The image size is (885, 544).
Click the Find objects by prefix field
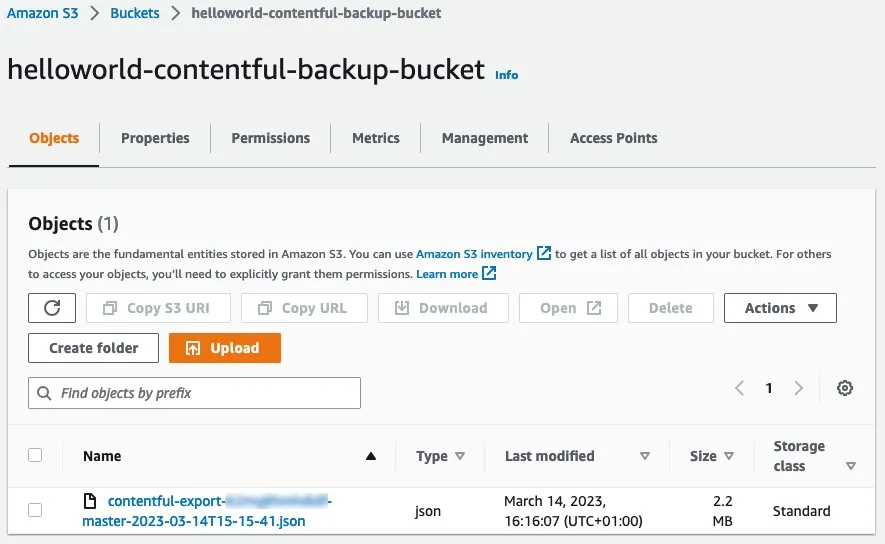(195, 393)
